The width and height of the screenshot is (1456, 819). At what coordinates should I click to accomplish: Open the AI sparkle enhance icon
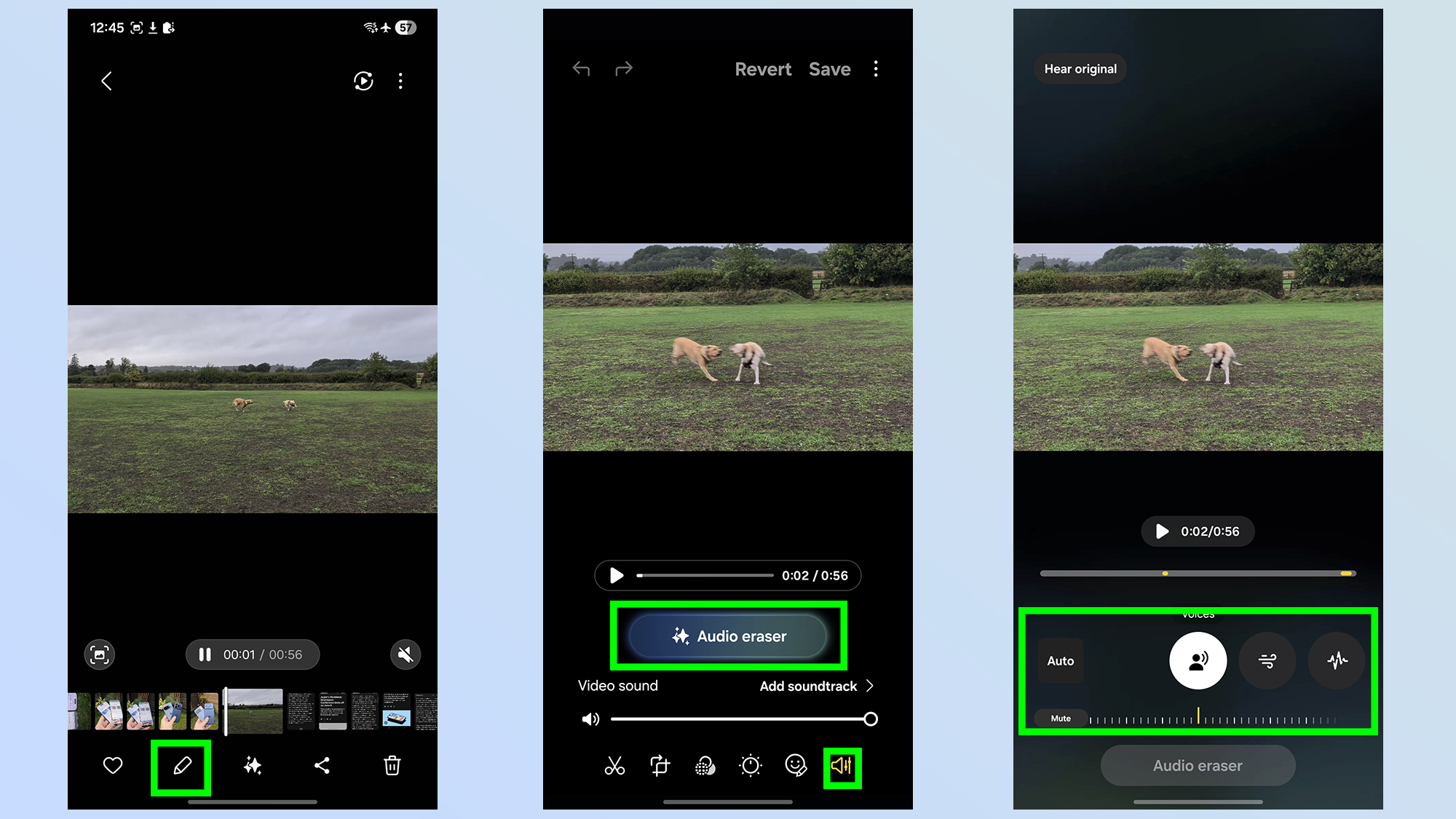252,766
